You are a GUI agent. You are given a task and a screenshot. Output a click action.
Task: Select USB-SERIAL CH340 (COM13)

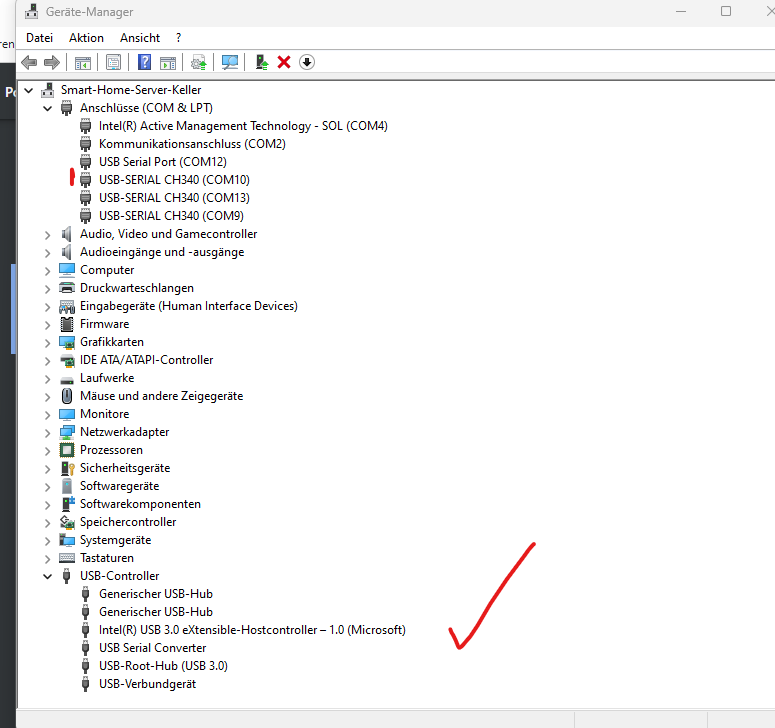point(174,198)
